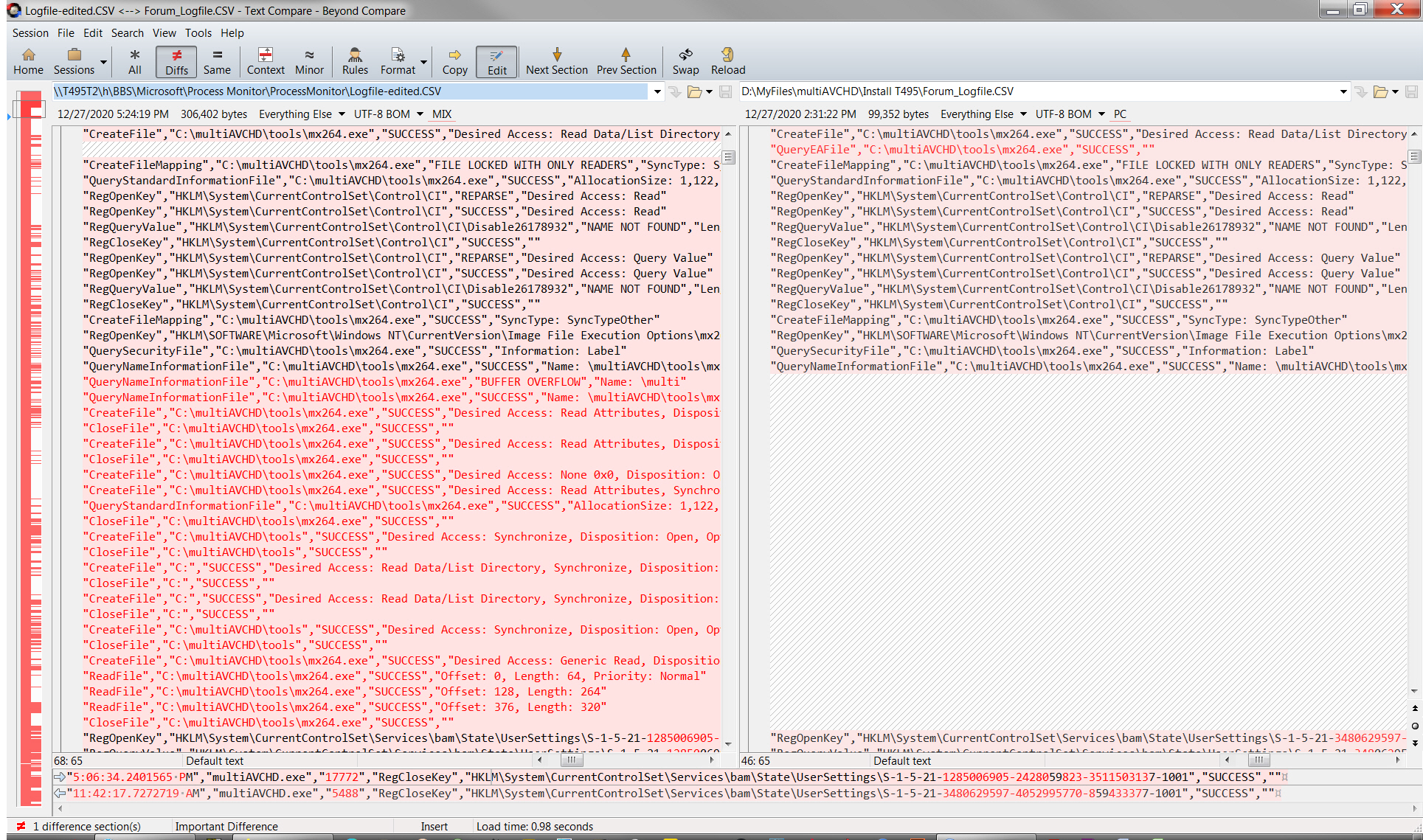The height and width of the screenshot is (840, 1423).
Task: Expand left UTF-8 BOM encoding dropdown
Action: point(420,114)
